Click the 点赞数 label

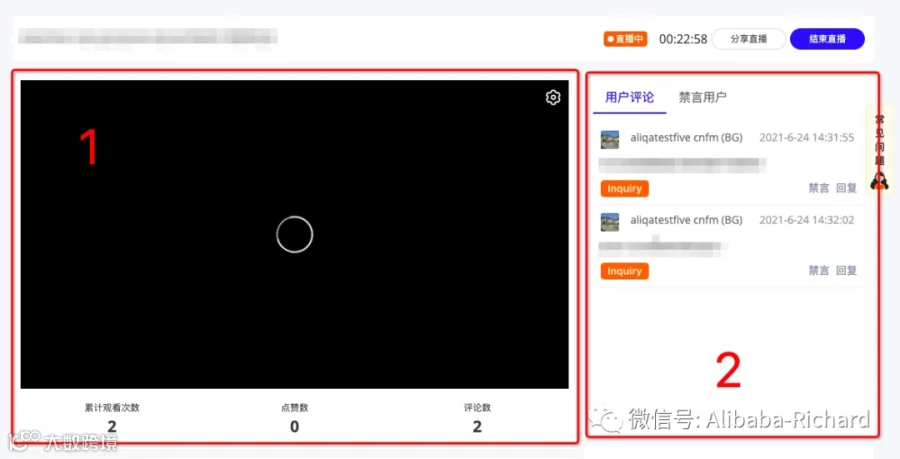(294, 408)
